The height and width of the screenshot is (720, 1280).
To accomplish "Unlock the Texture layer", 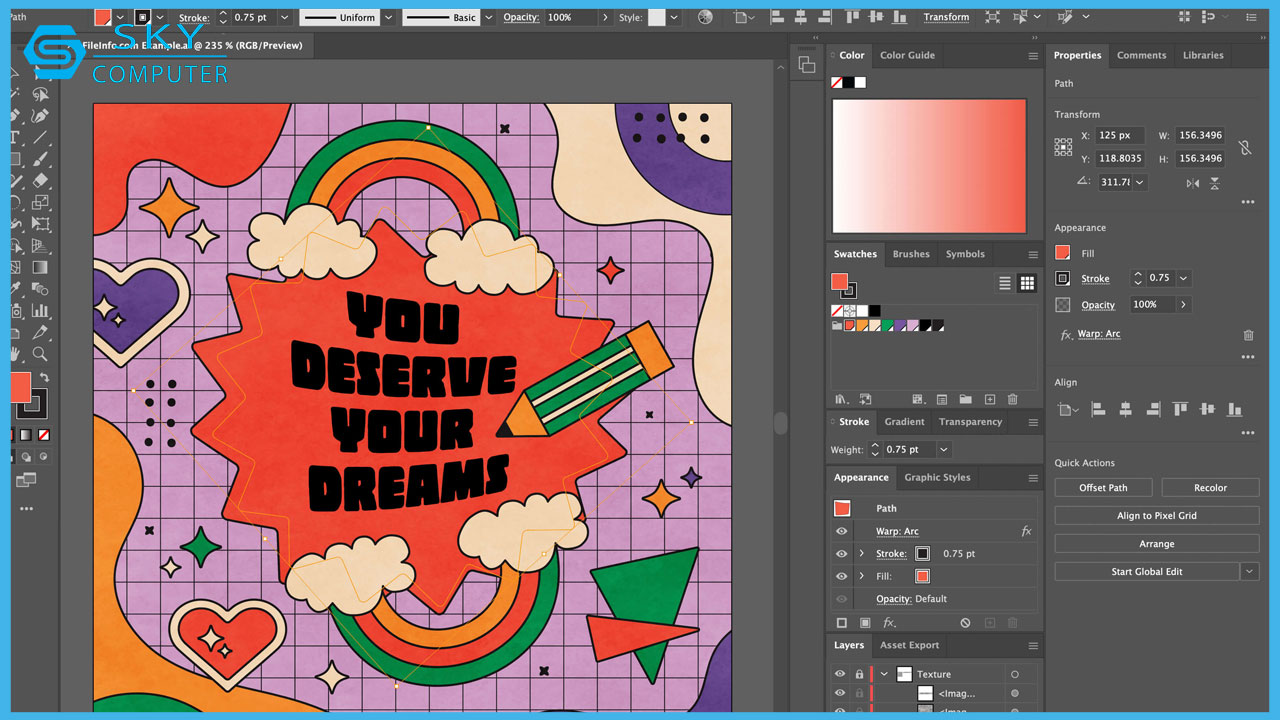I will click(x=859, y=674).
